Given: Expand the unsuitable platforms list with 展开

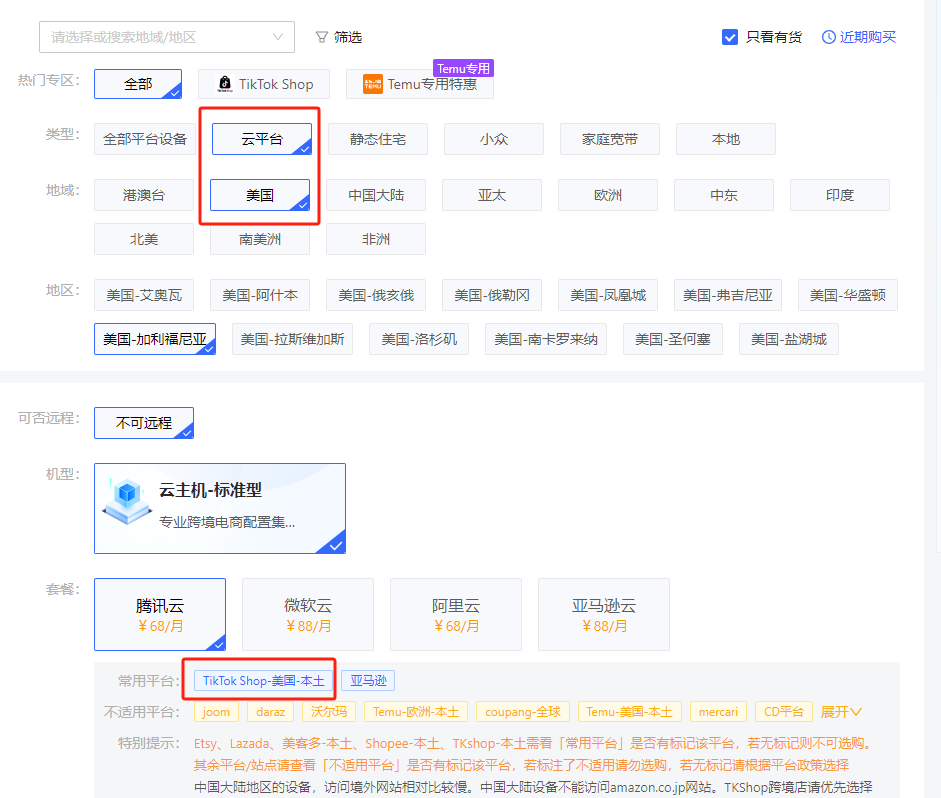Looking at the screenshot, I should [x=841, y=712].
